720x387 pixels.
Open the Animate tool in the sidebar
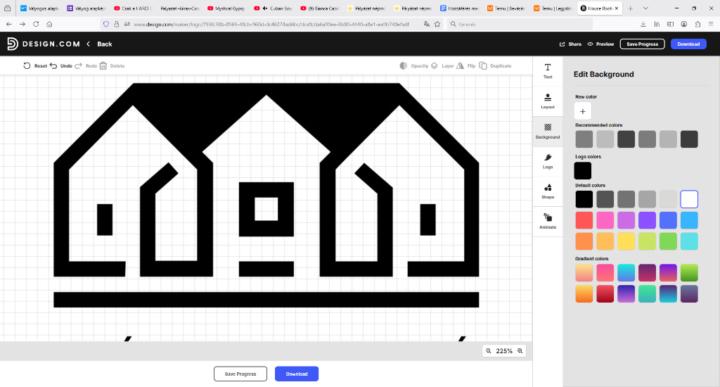(547, 221)
